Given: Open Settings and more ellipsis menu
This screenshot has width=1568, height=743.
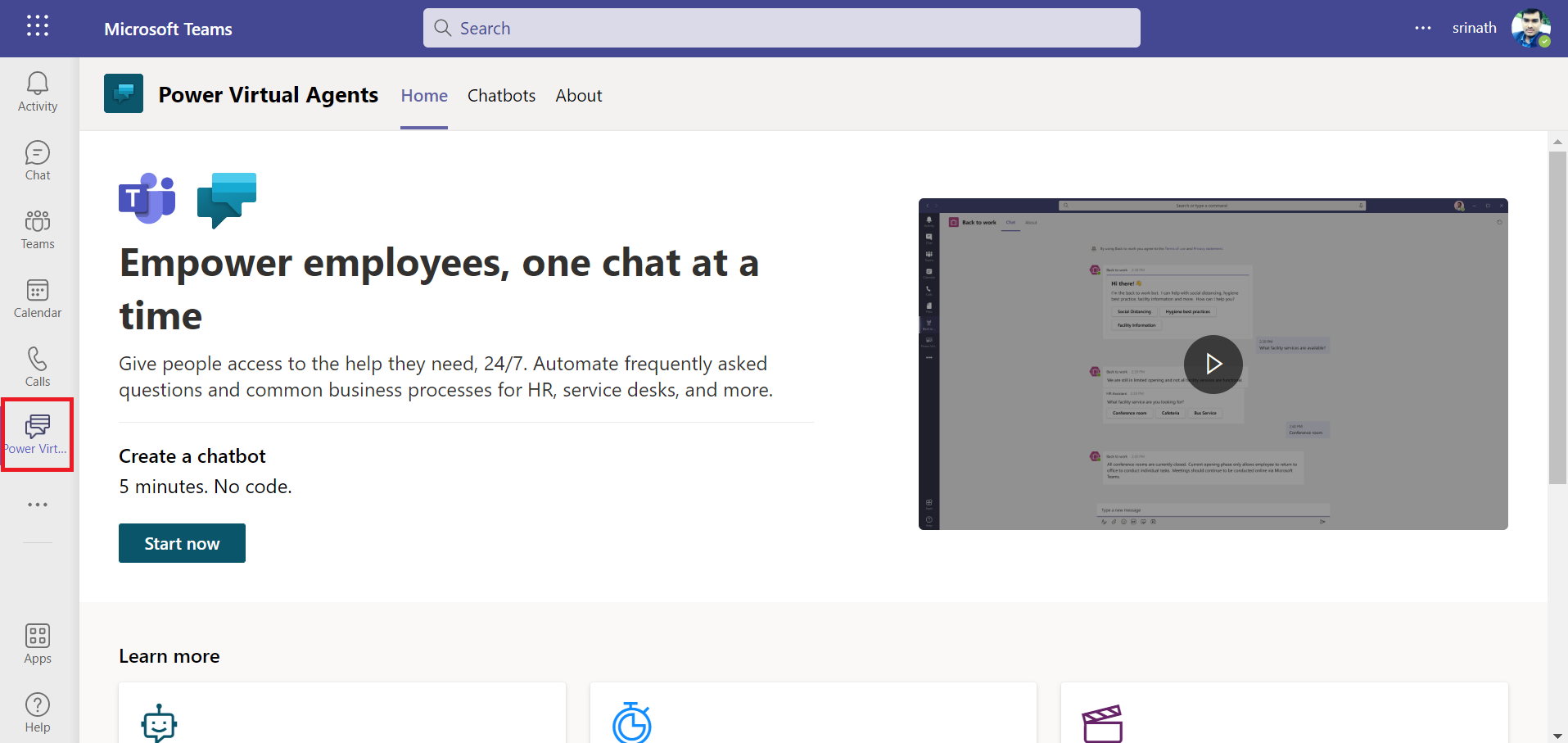Looking at the screenshot, I should click(1423, 28).
